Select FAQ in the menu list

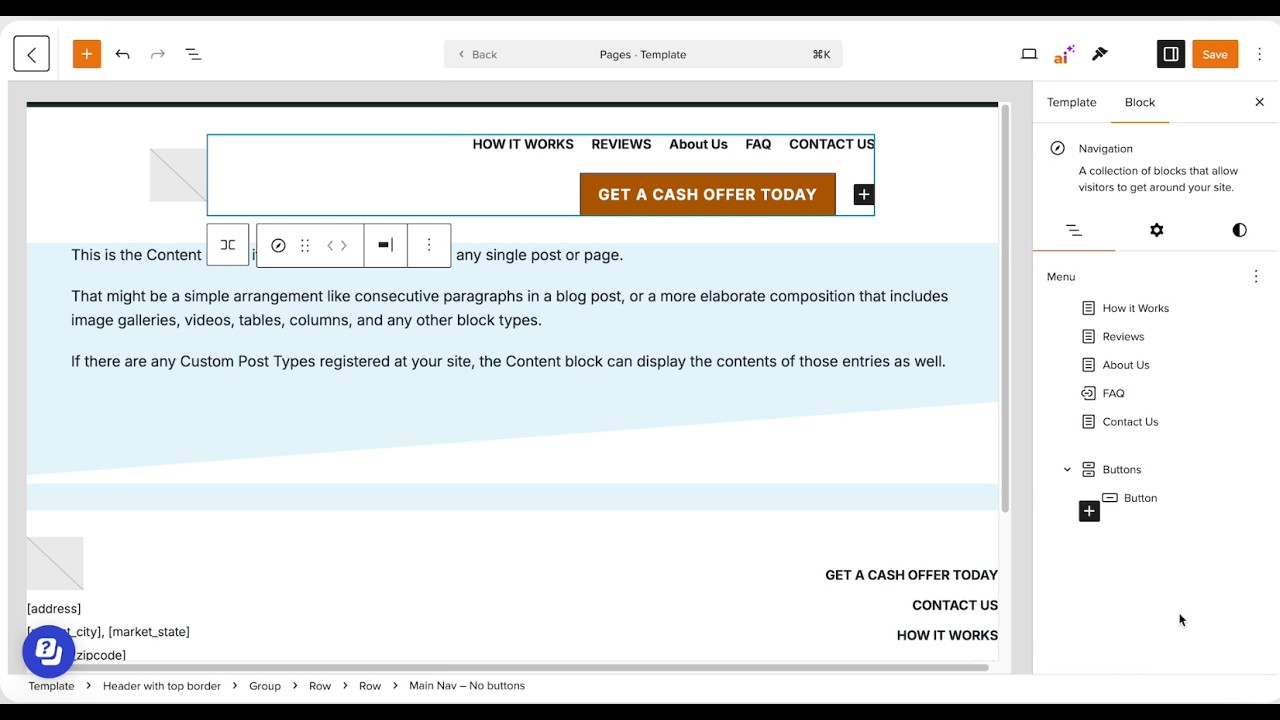pos(1113,393)
